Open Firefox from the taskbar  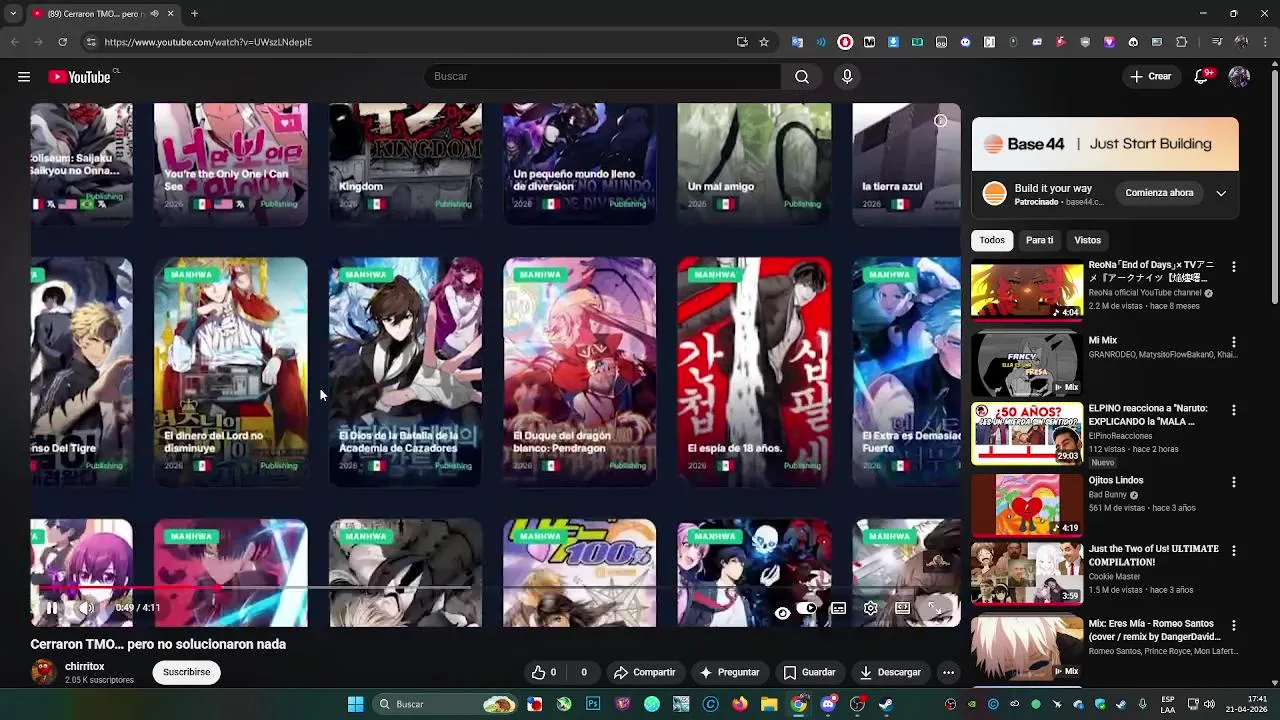[x=740, y=704]
